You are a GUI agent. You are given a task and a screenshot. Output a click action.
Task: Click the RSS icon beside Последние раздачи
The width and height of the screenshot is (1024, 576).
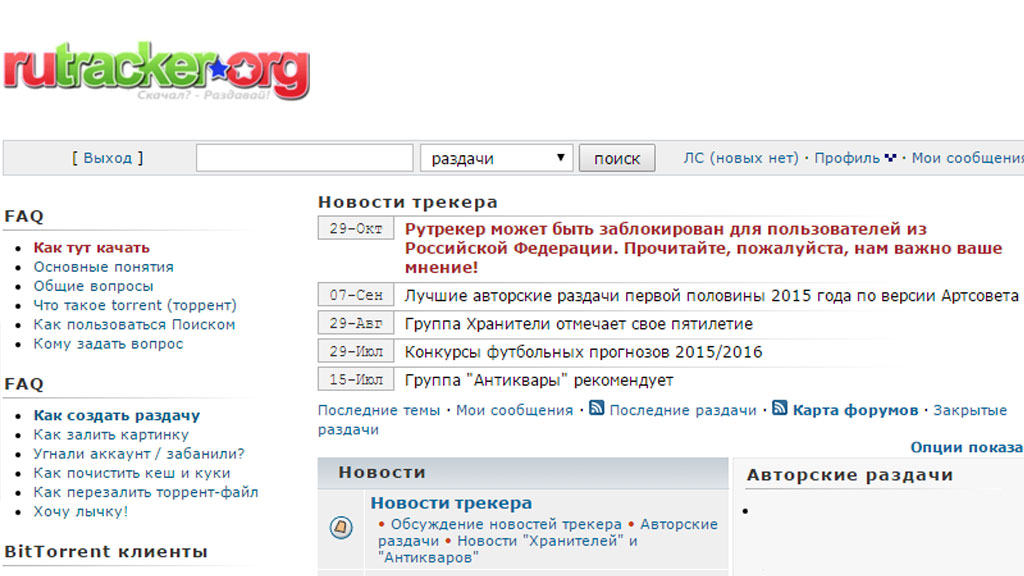[x=597, y=408]
